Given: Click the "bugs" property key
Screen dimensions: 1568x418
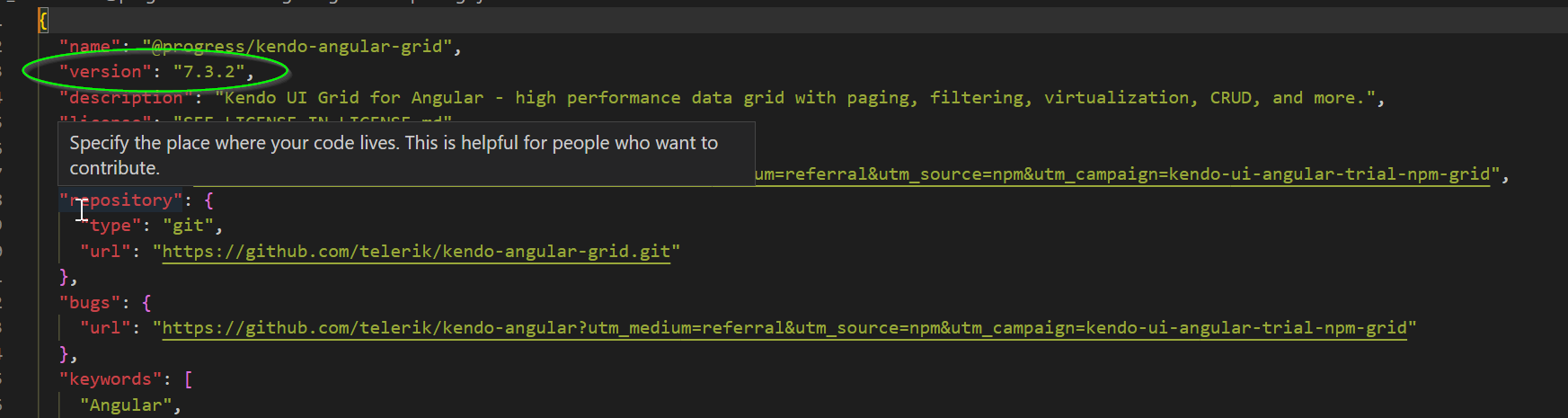Looking at the screenshot, I should (x=90, y=303).
